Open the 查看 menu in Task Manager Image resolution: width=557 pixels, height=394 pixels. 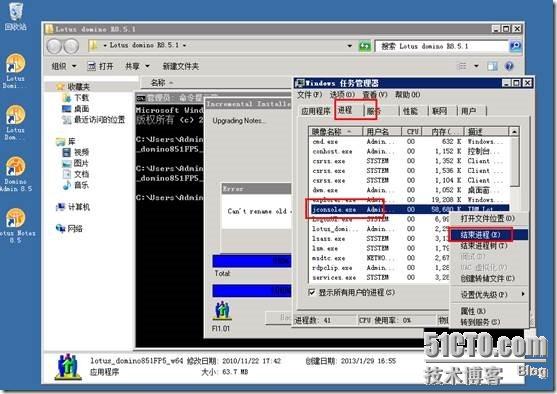[374, 95]
